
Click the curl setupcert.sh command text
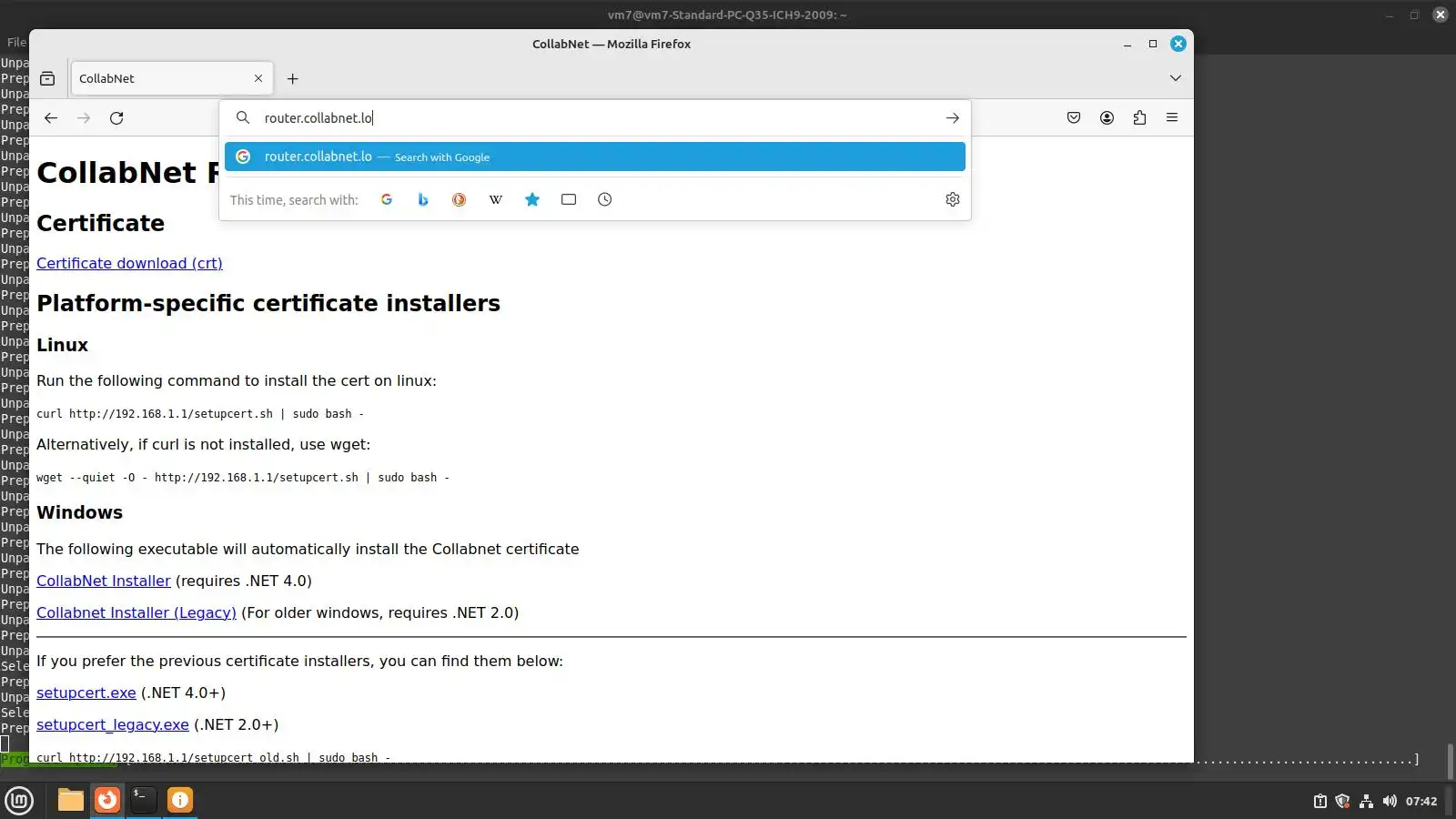[200, 414]
